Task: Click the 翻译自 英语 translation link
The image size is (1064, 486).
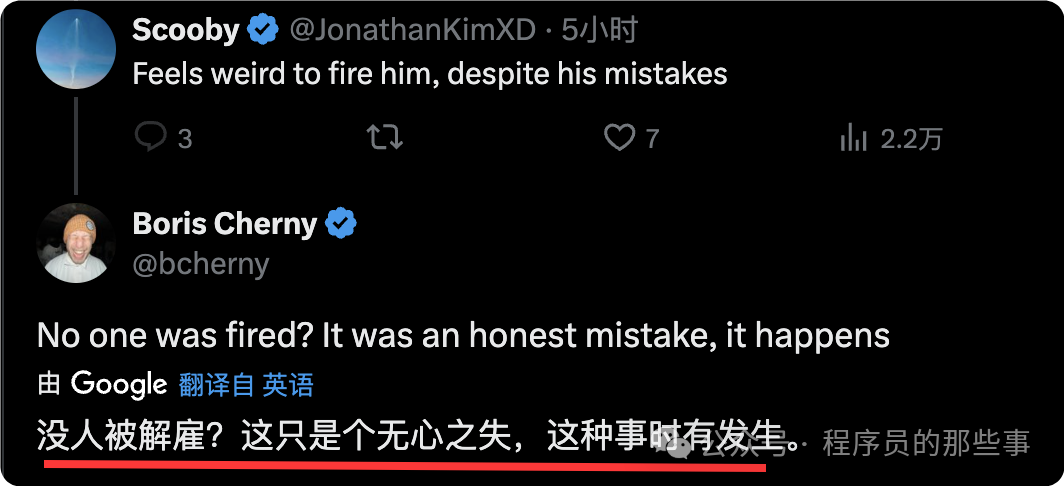Action: (246, 384)
